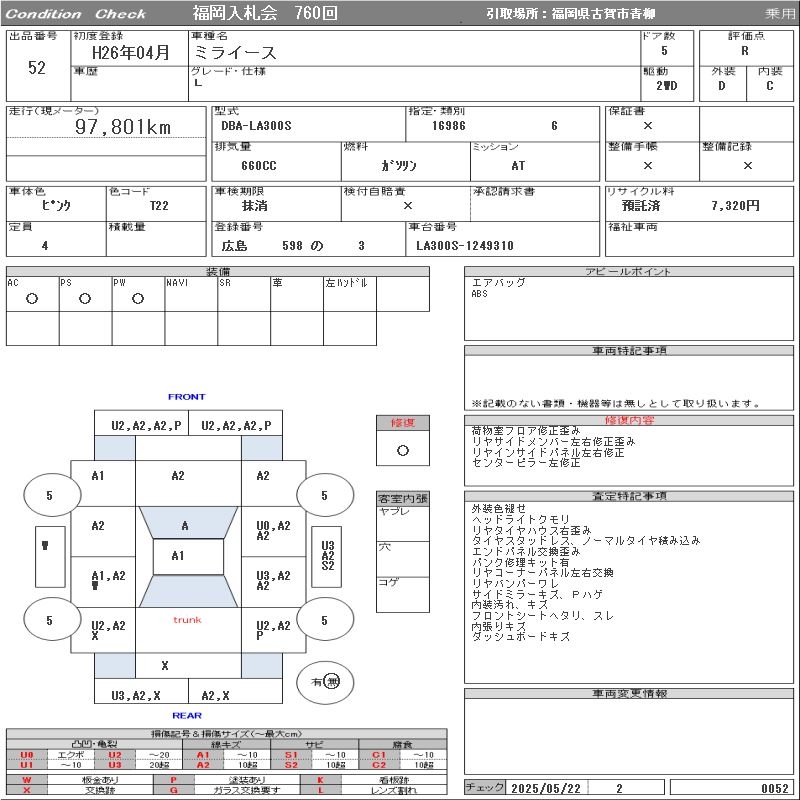Select rear bumper cell marked A2,X
Screen dimensions: 800x800
point(216,695)
